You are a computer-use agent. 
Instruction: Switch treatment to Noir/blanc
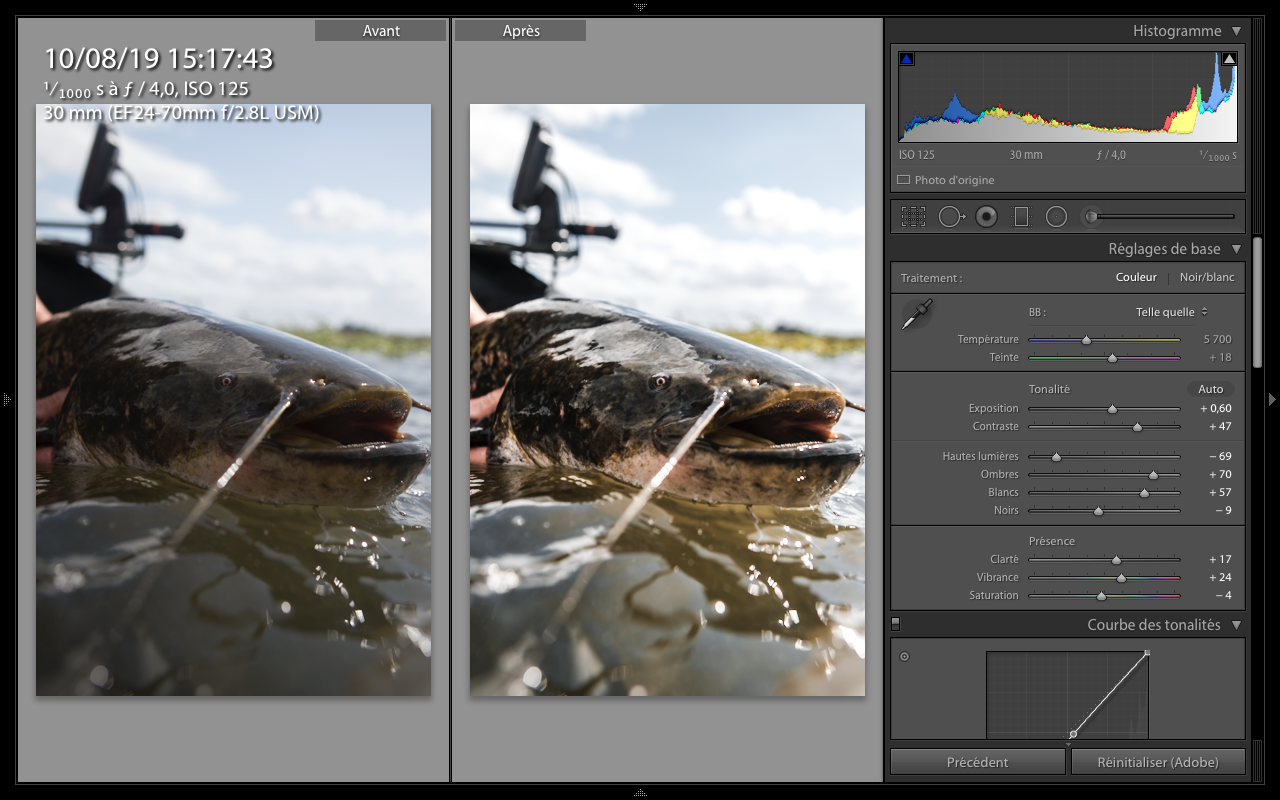click(x=1207, y=277)
